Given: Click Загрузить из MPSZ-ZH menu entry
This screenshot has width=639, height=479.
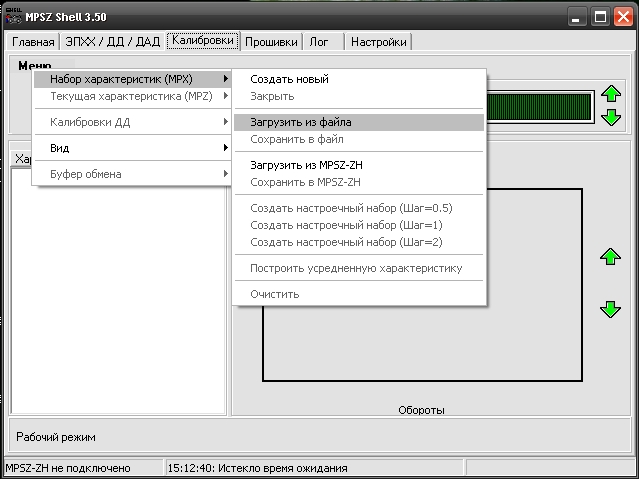Looking at the screenshot, I should pos(305,165).
